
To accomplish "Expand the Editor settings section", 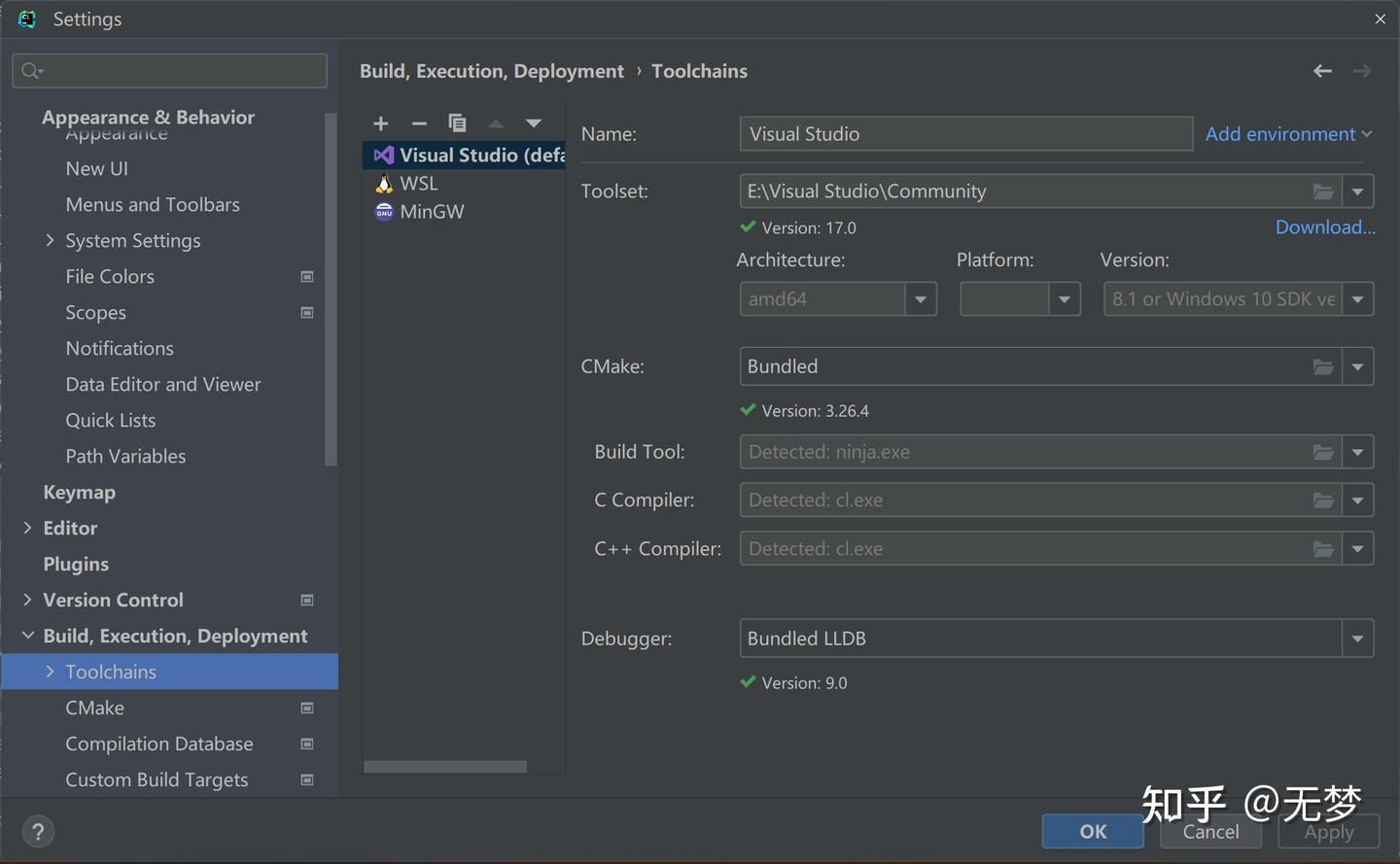I will [x=27, y=528].
